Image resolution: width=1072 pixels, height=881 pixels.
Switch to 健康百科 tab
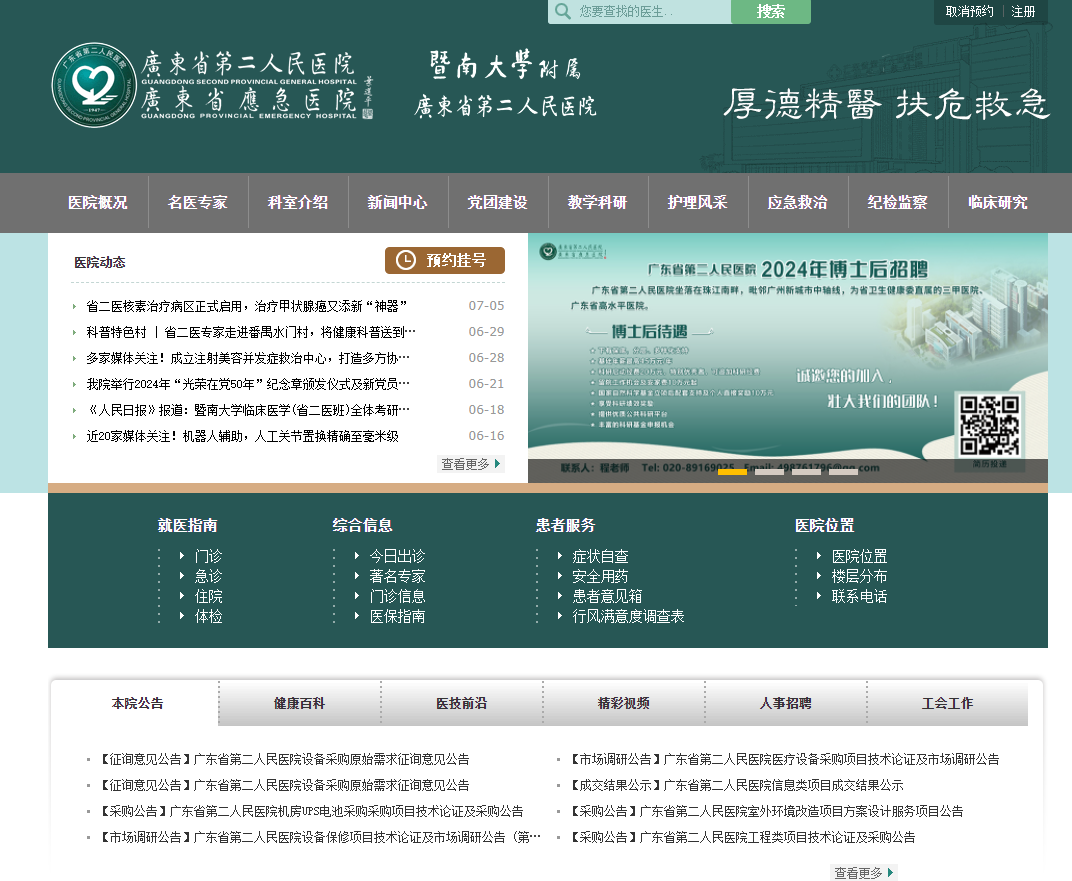coord(299,703)
